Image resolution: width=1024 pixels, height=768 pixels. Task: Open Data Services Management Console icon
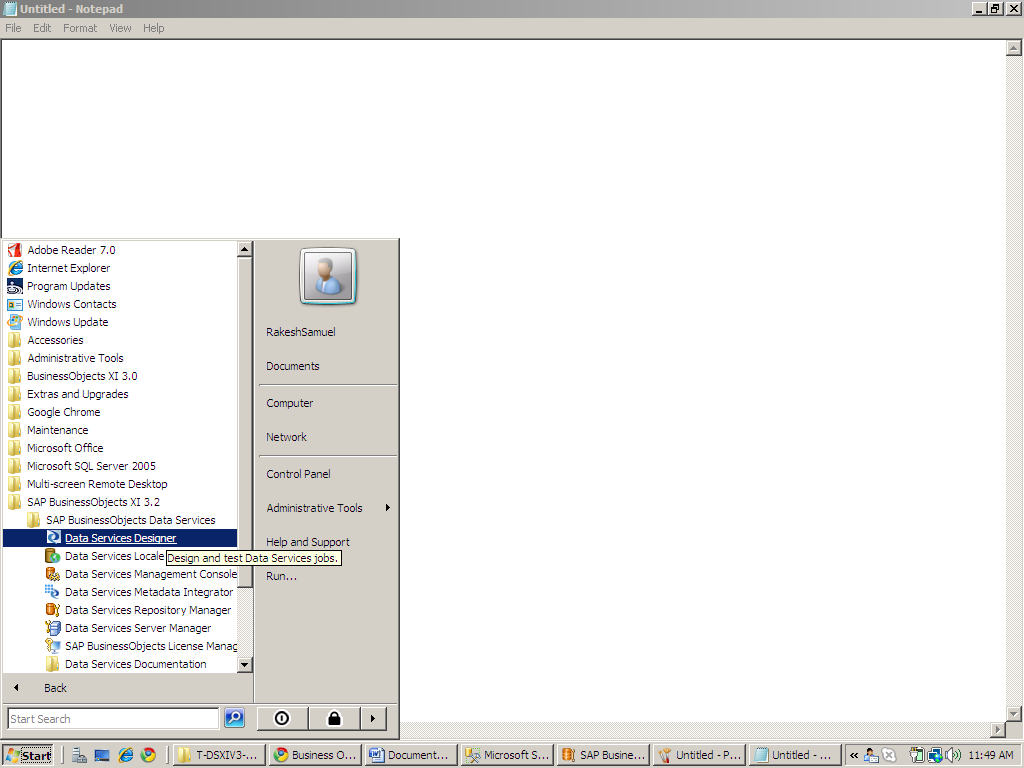coord(53,574)
